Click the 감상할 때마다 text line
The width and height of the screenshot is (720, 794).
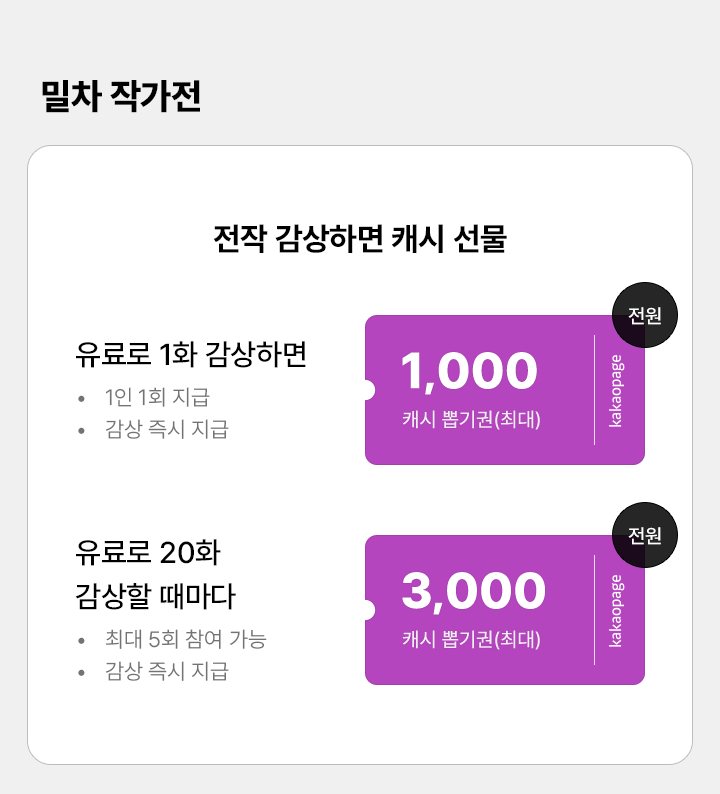[x=155, y=597]
